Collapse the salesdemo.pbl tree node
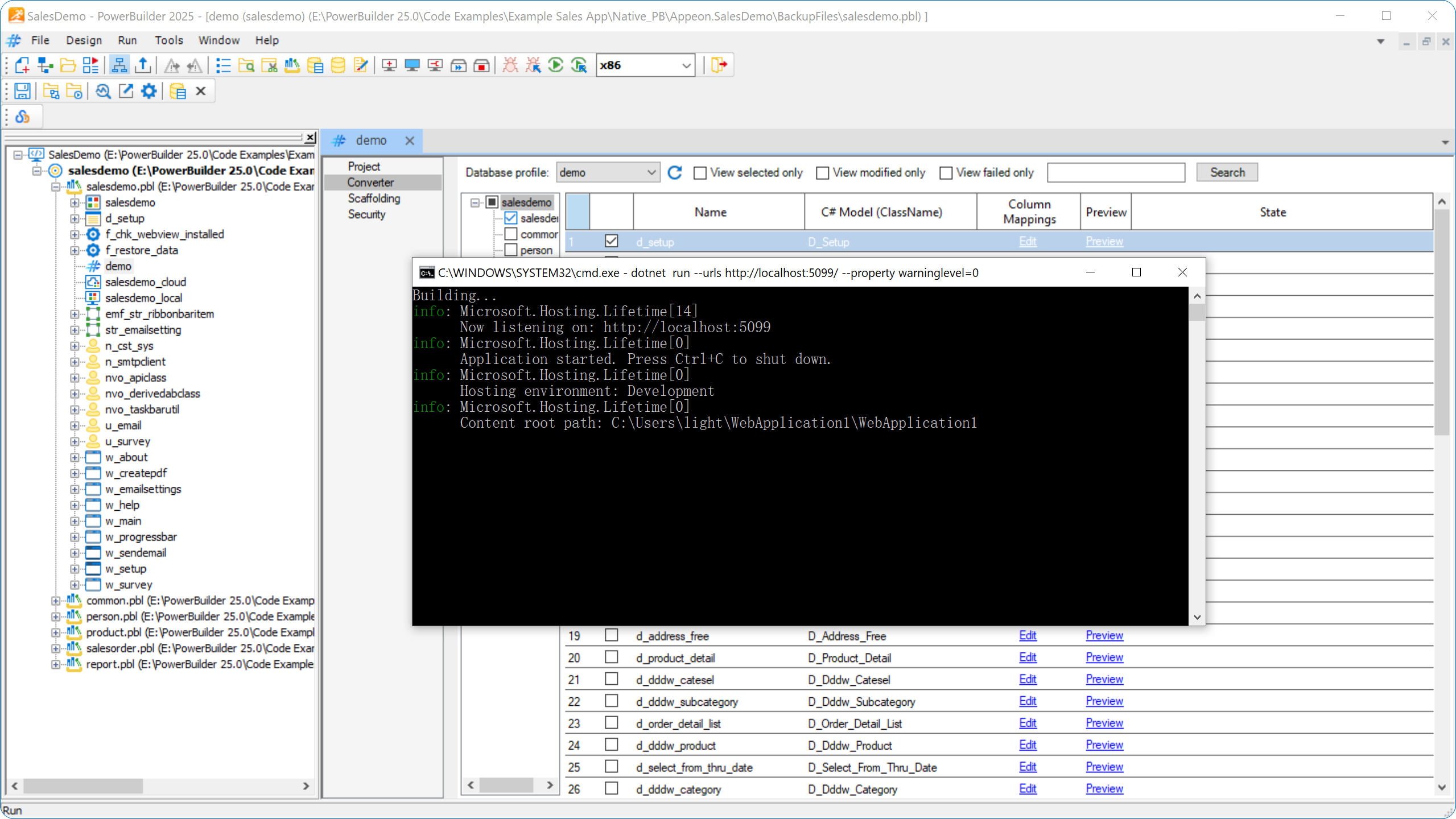Viewport: 1456px width, 819px height. [55, 187]
